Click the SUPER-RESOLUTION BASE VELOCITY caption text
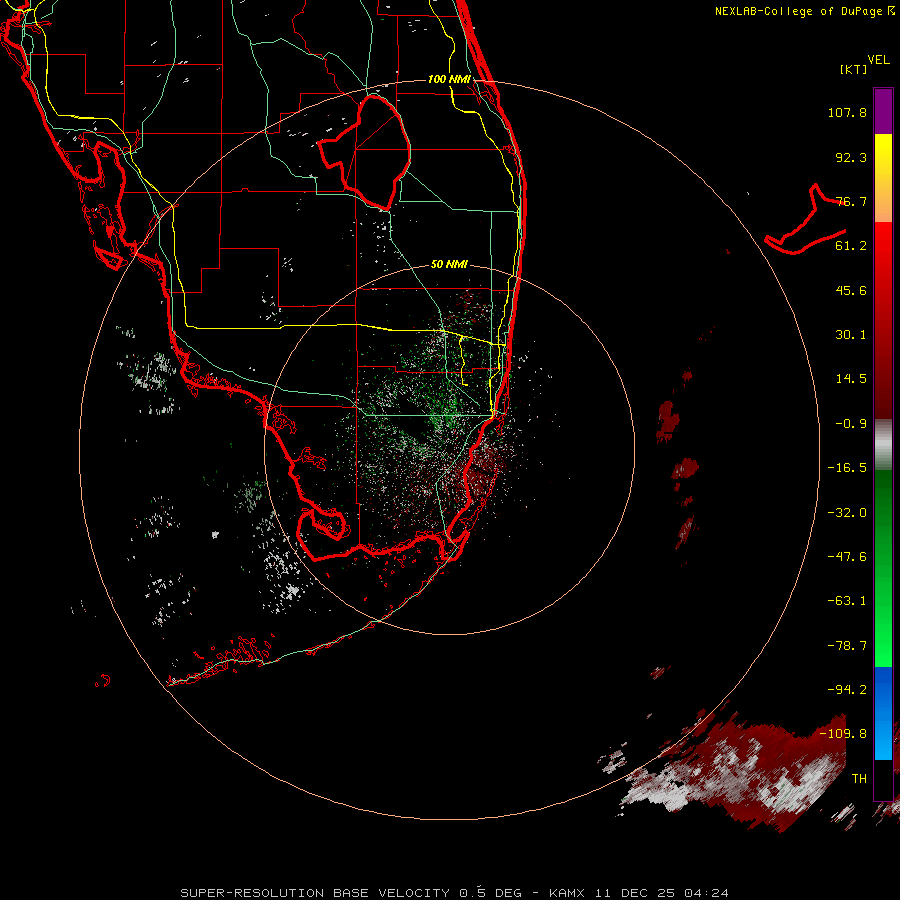 click(x=315, y=893)
